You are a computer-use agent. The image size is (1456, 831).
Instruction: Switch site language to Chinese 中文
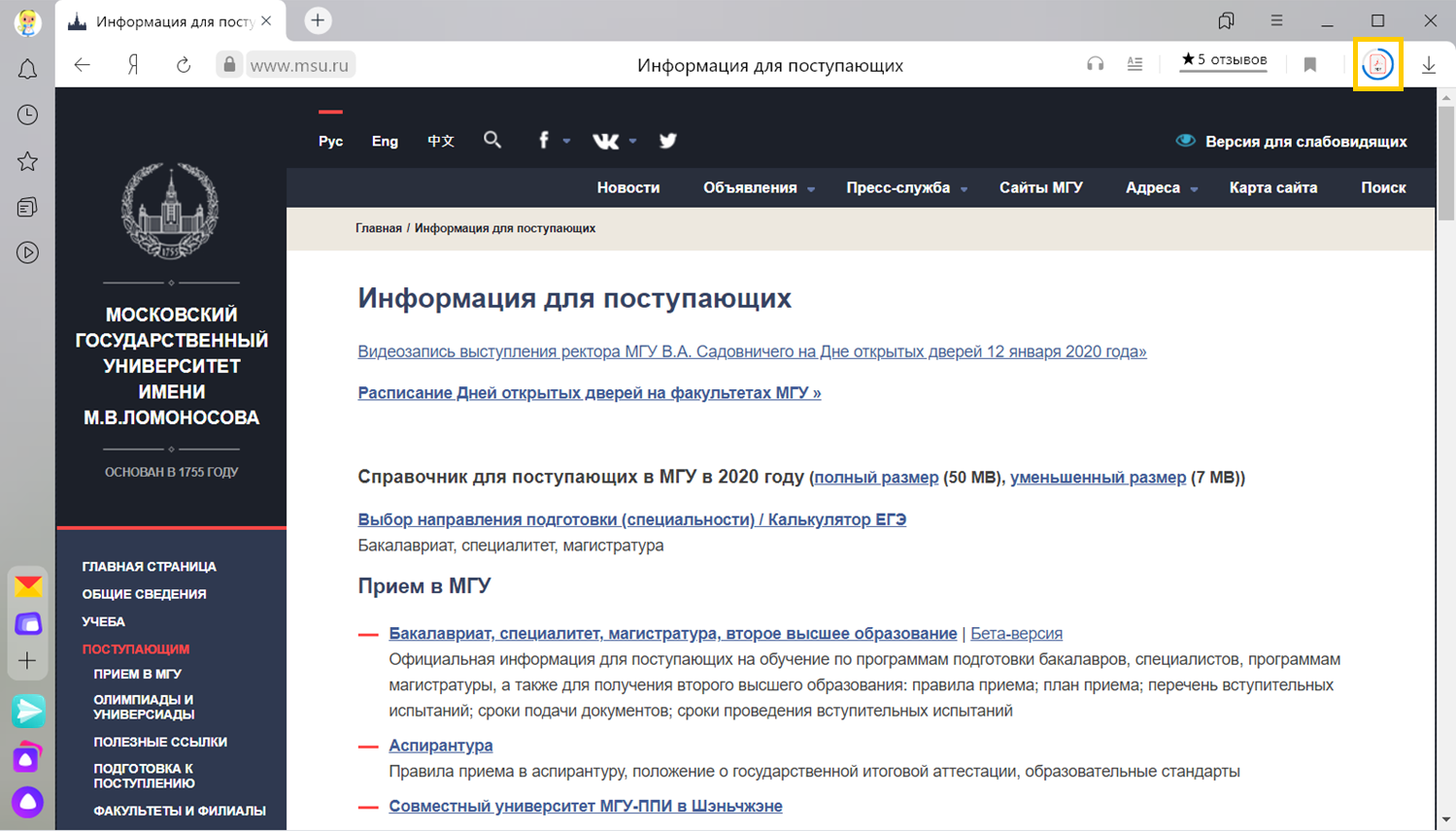click(x=441, y=142)
